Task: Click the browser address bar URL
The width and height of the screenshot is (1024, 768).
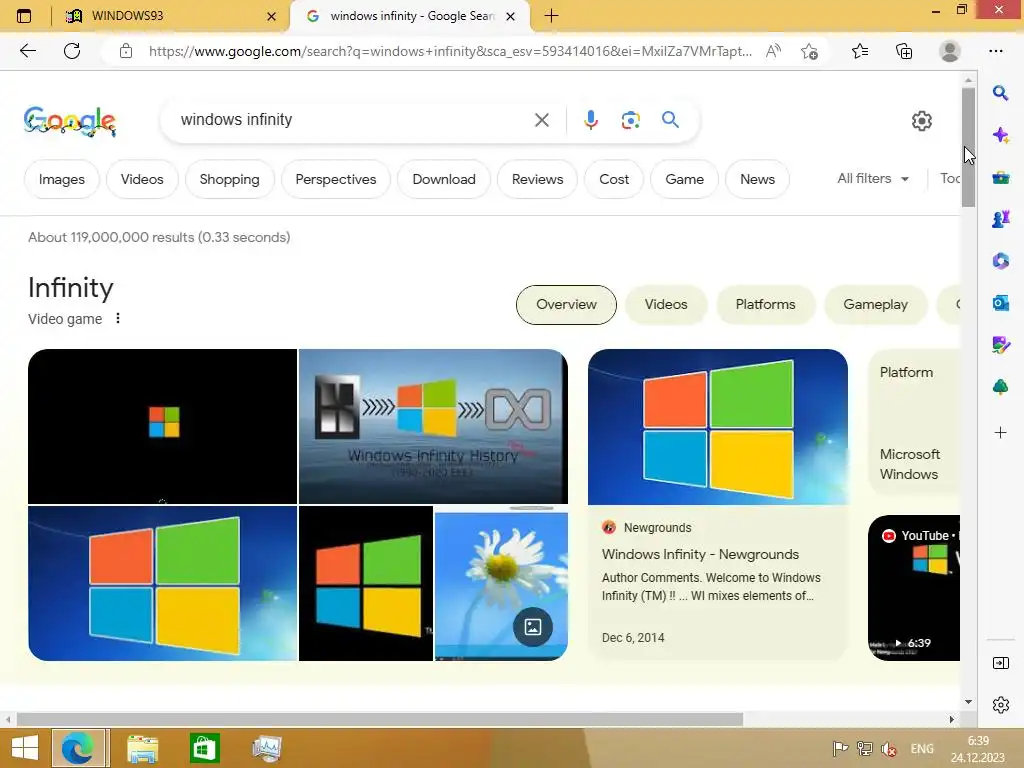Action: click(451, 51)
